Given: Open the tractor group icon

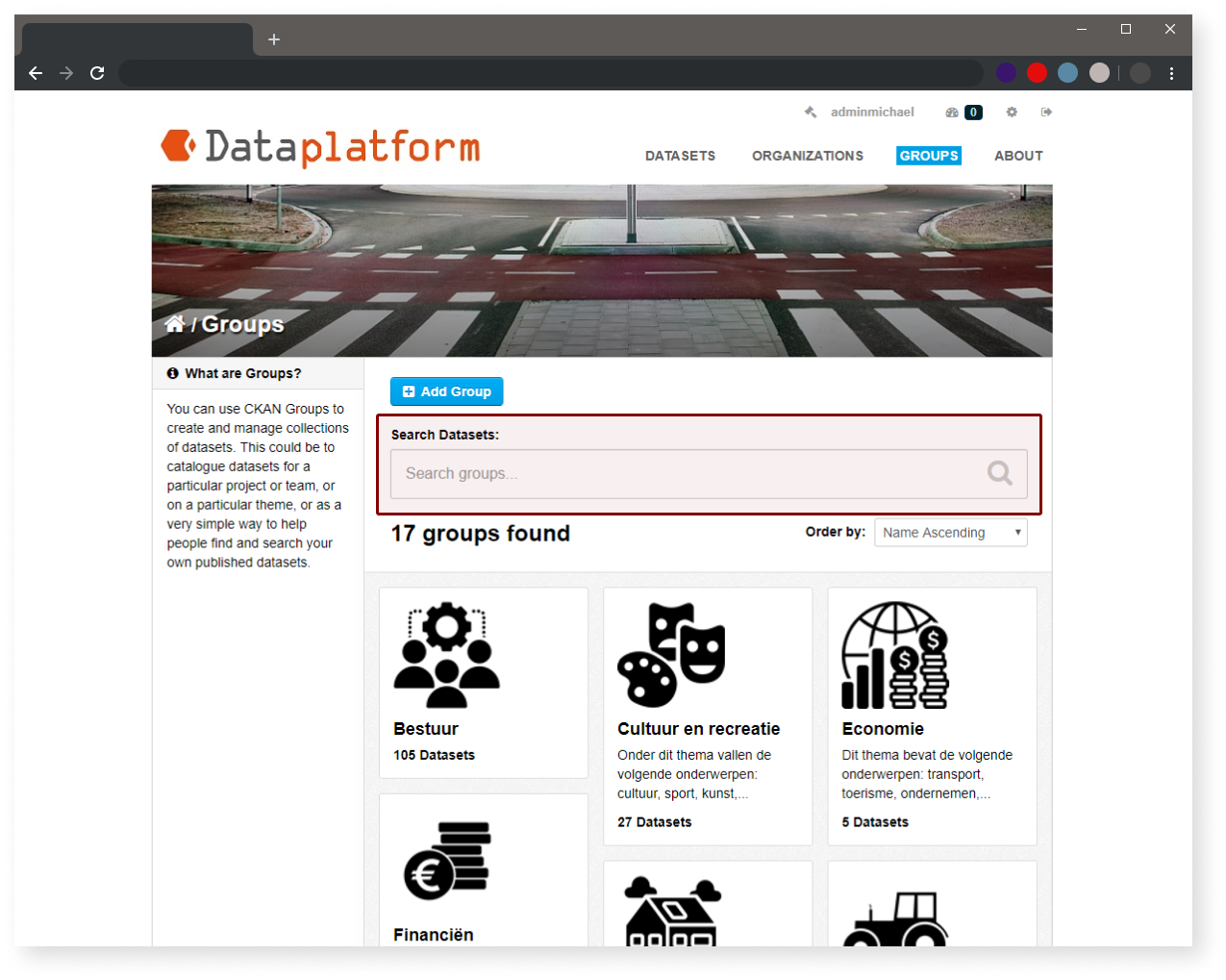Looking at the screenshot, I should (x=895, y=918).
